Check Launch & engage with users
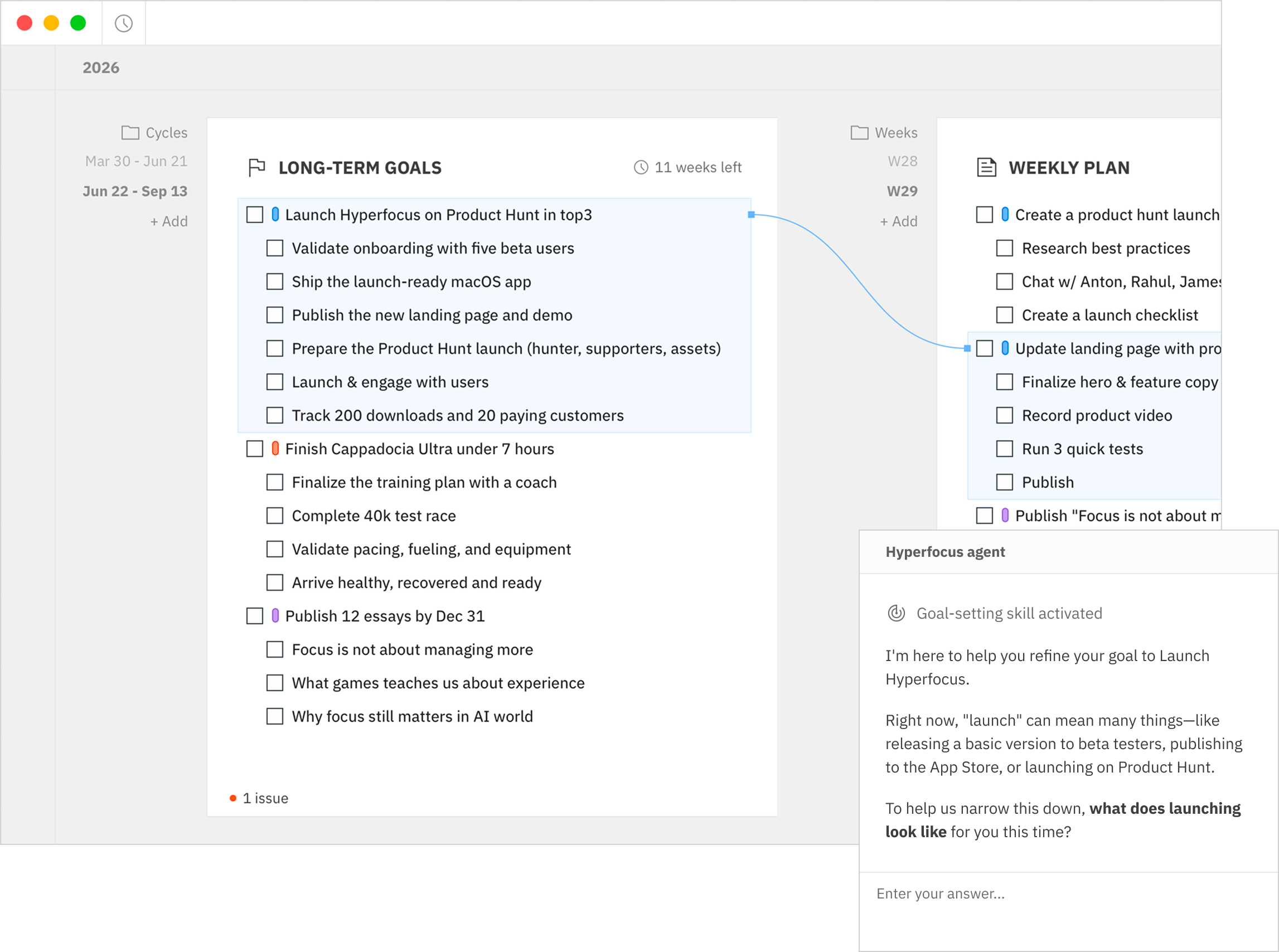 click(275, 381)
